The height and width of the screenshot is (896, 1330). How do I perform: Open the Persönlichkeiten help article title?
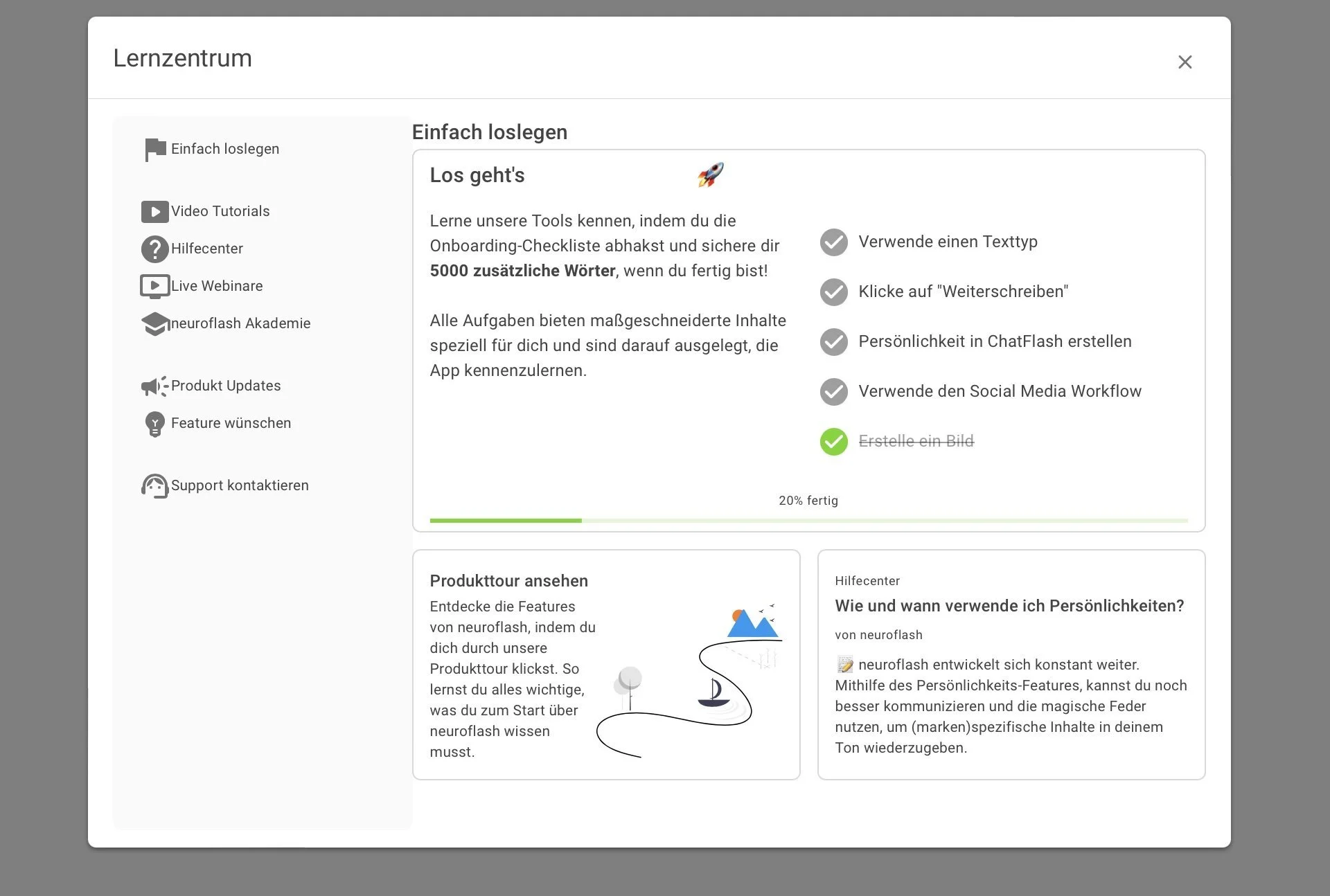(x=1009, y=606)
